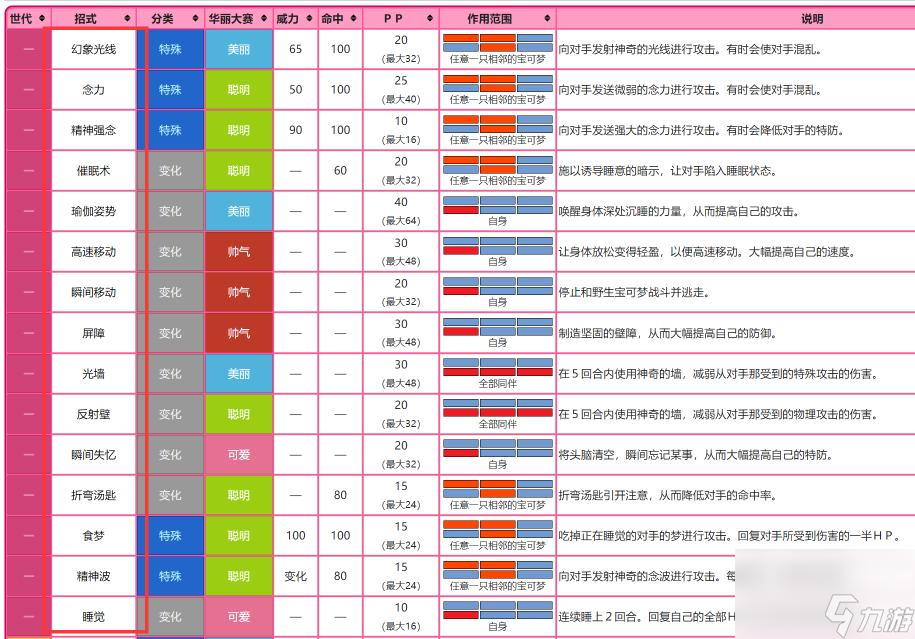Click the 特殊 category in 食梦 row
The height and width of the screenshot is (639, 915).
pos(170,536)
